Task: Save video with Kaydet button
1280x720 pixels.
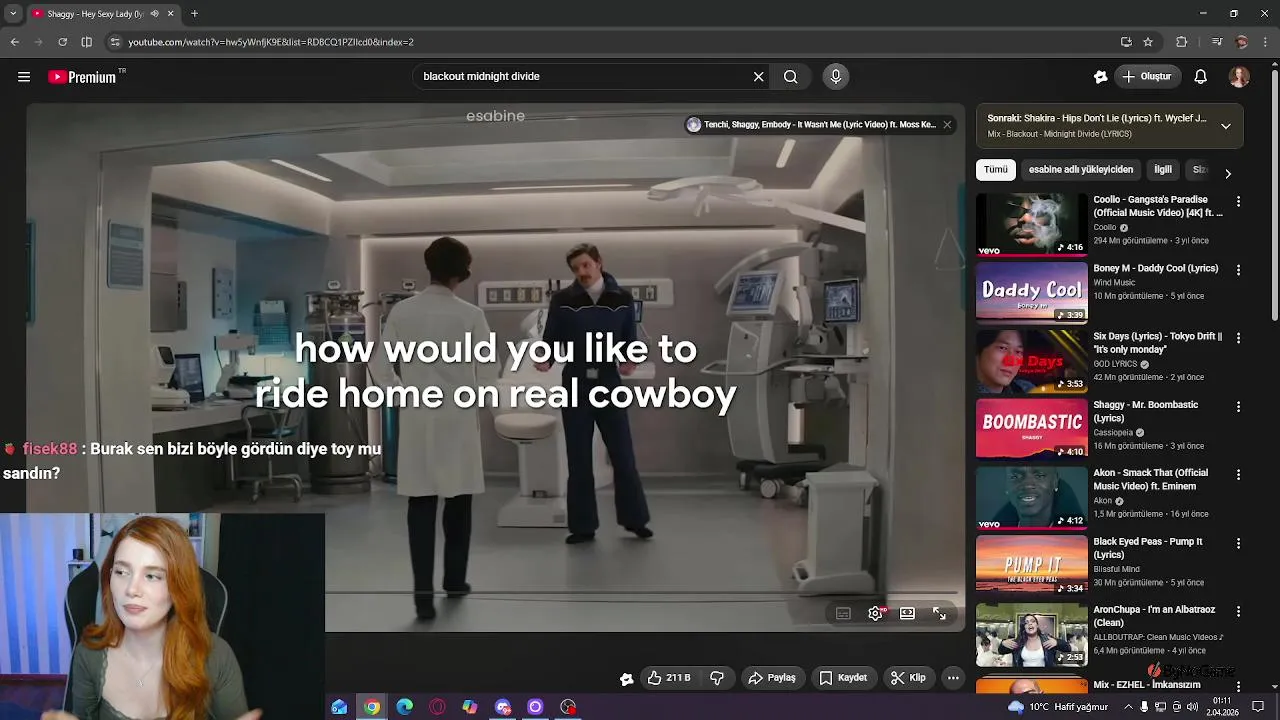Action: click(843, 678)
